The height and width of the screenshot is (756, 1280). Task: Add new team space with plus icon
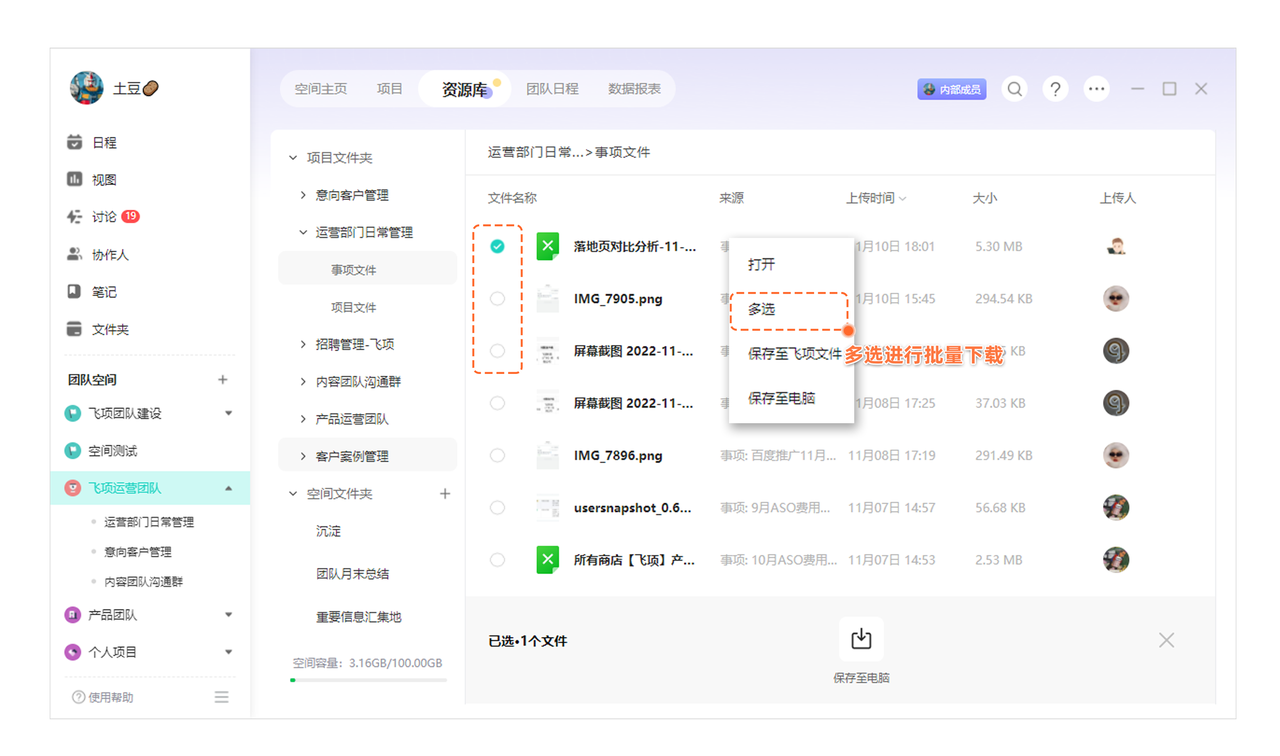point(223,380)
